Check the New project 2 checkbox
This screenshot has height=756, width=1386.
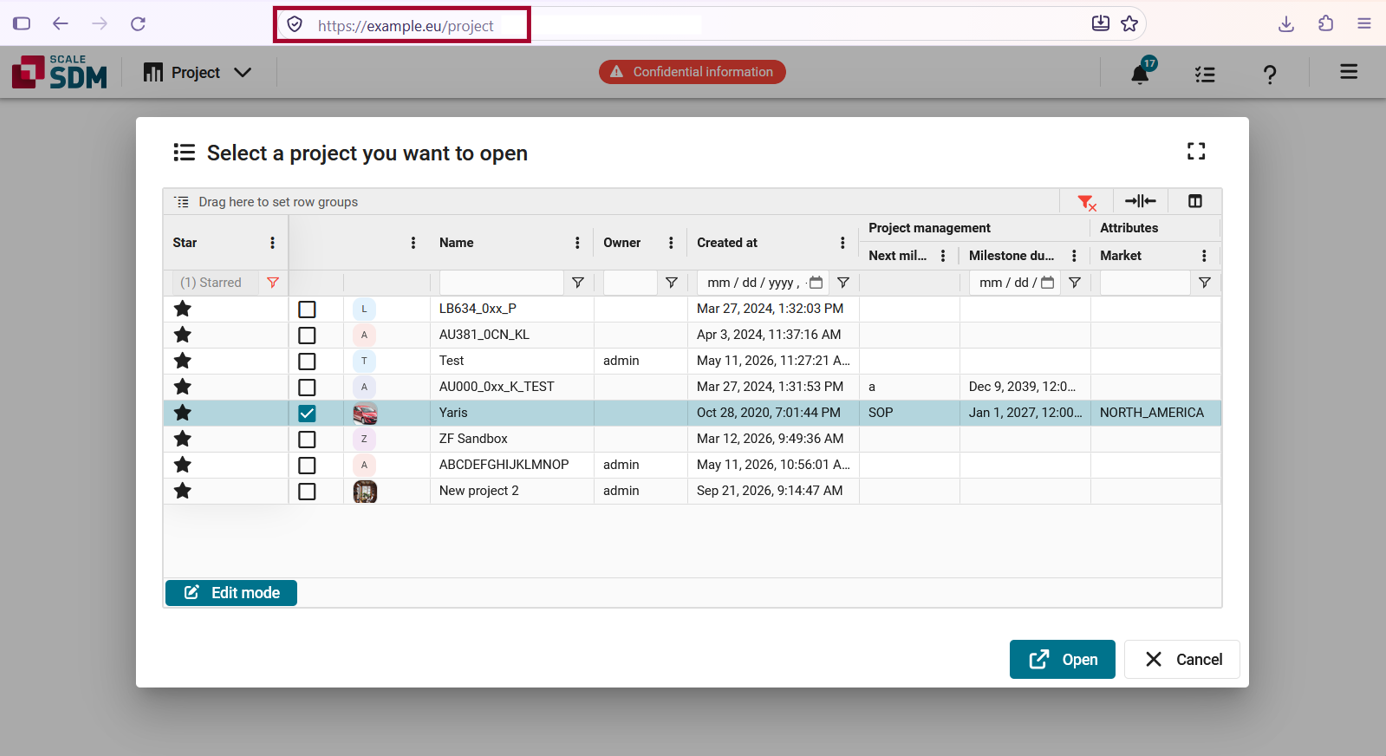pyautogui.click(x=307, y=491)
